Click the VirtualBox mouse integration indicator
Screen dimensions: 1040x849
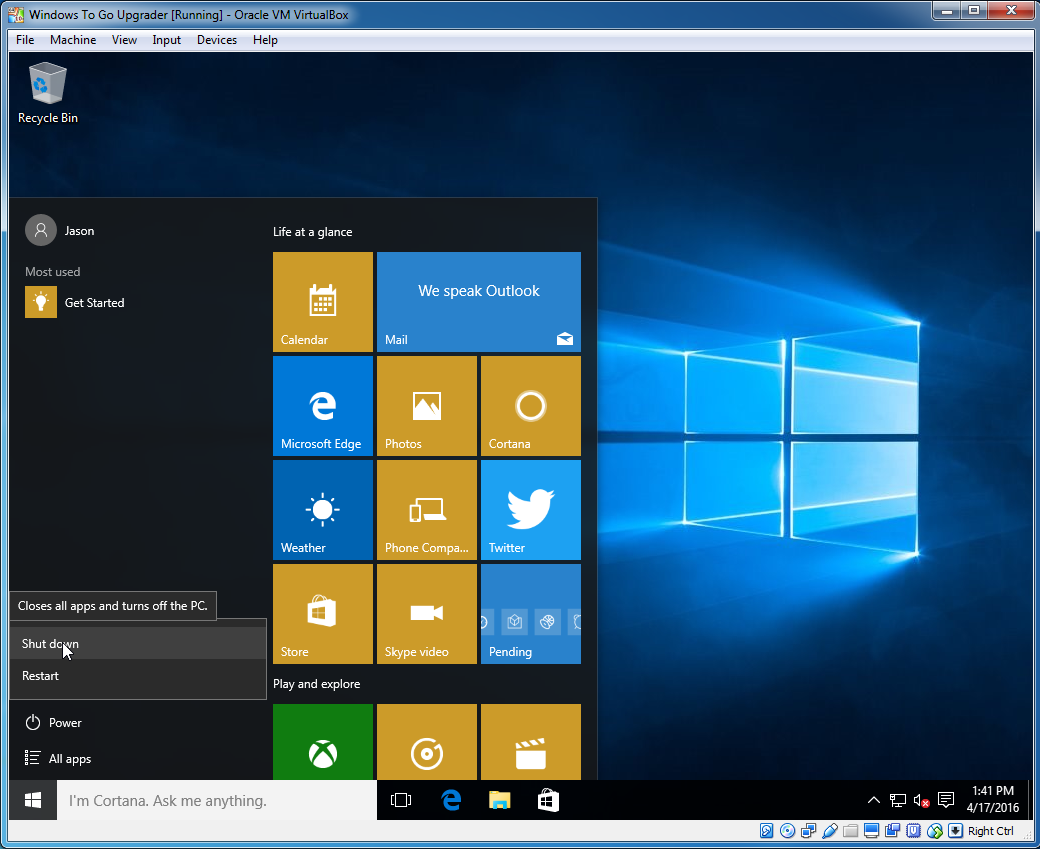tap(935, 831)
